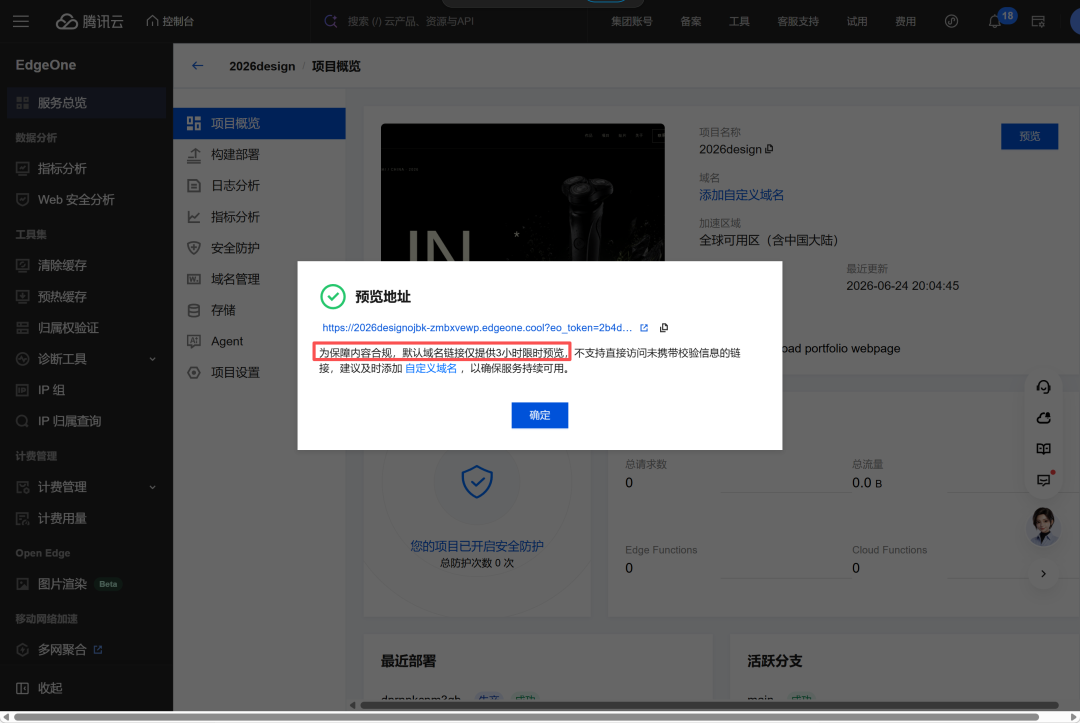The width and height of the screenshot is (1080, 723).
Task: Select 服务总览 in the sidebar
Action: coord(86,103)
